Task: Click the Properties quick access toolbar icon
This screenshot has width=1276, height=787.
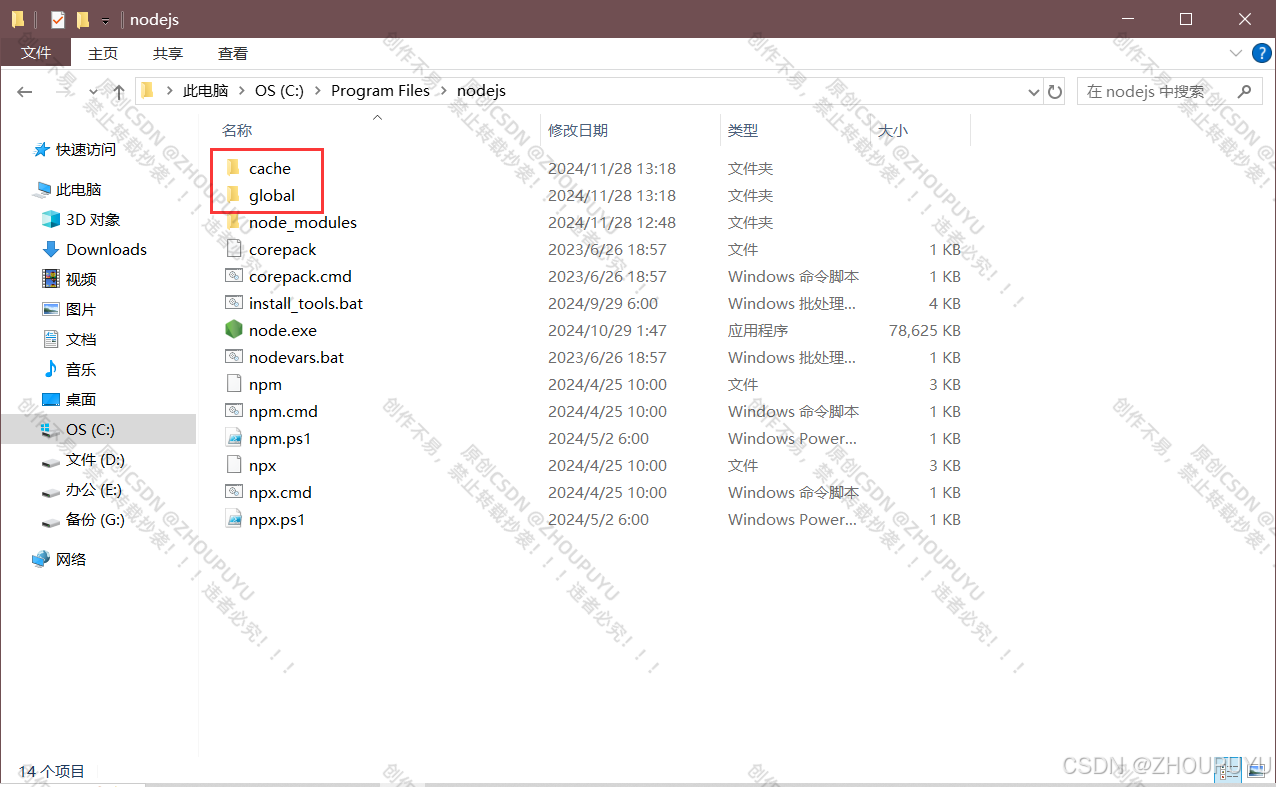Action: tap(58, 19)
